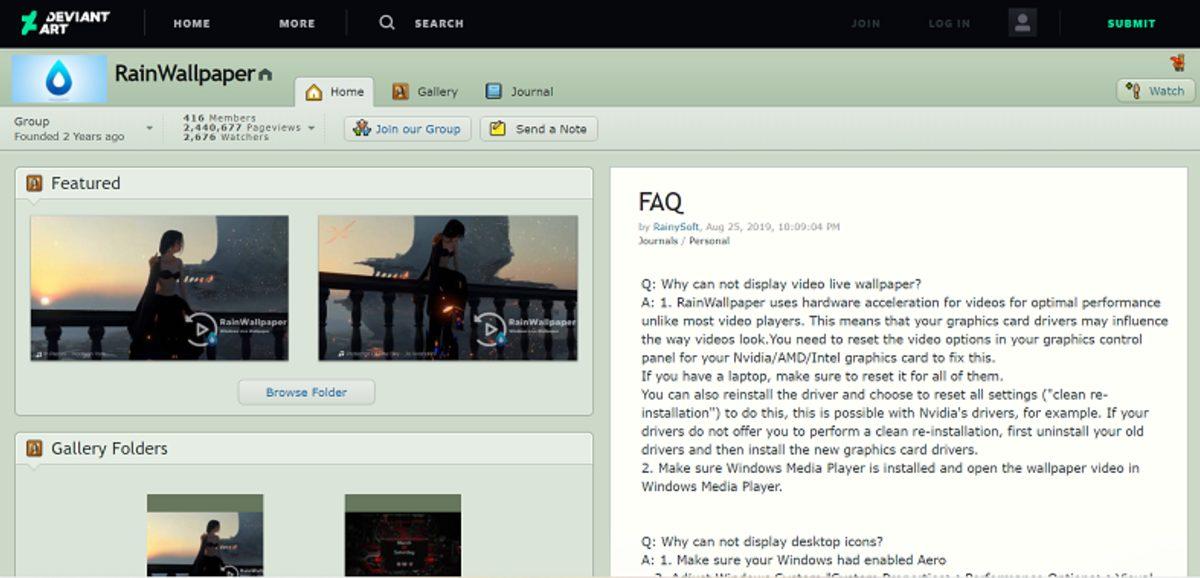Click the RainWallpaper water drop avatar
1200x578 pixels.
coord(59,79)
